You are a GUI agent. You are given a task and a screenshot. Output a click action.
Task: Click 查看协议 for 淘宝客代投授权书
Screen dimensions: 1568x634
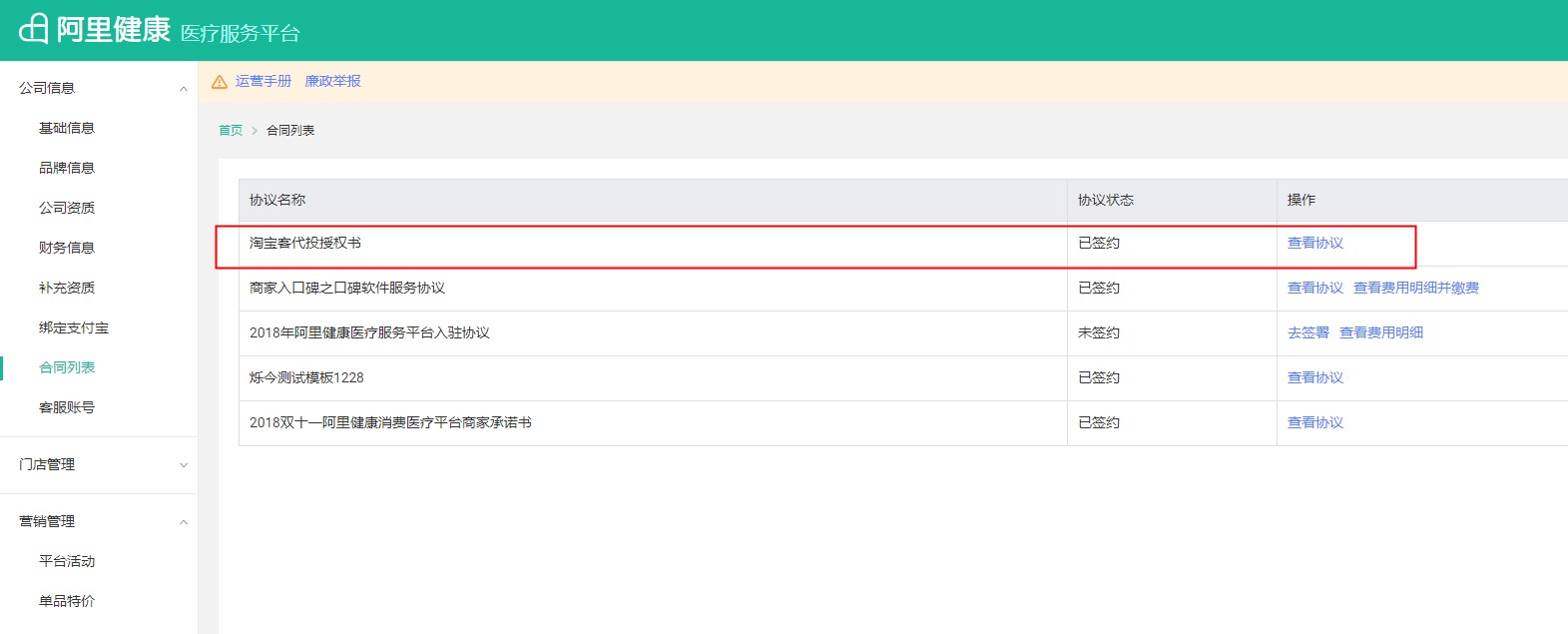point(1315,243)
